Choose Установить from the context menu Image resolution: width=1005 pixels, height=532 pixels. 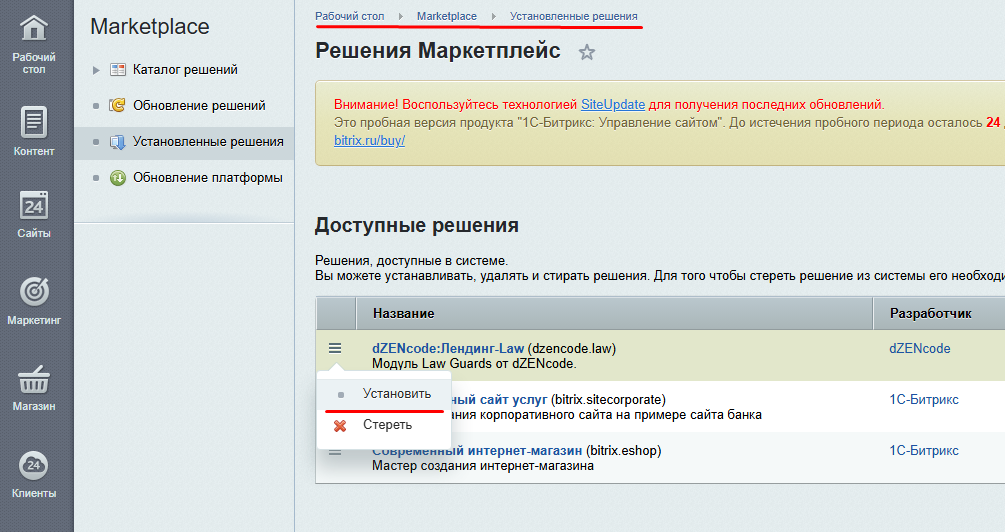[397, 394]
